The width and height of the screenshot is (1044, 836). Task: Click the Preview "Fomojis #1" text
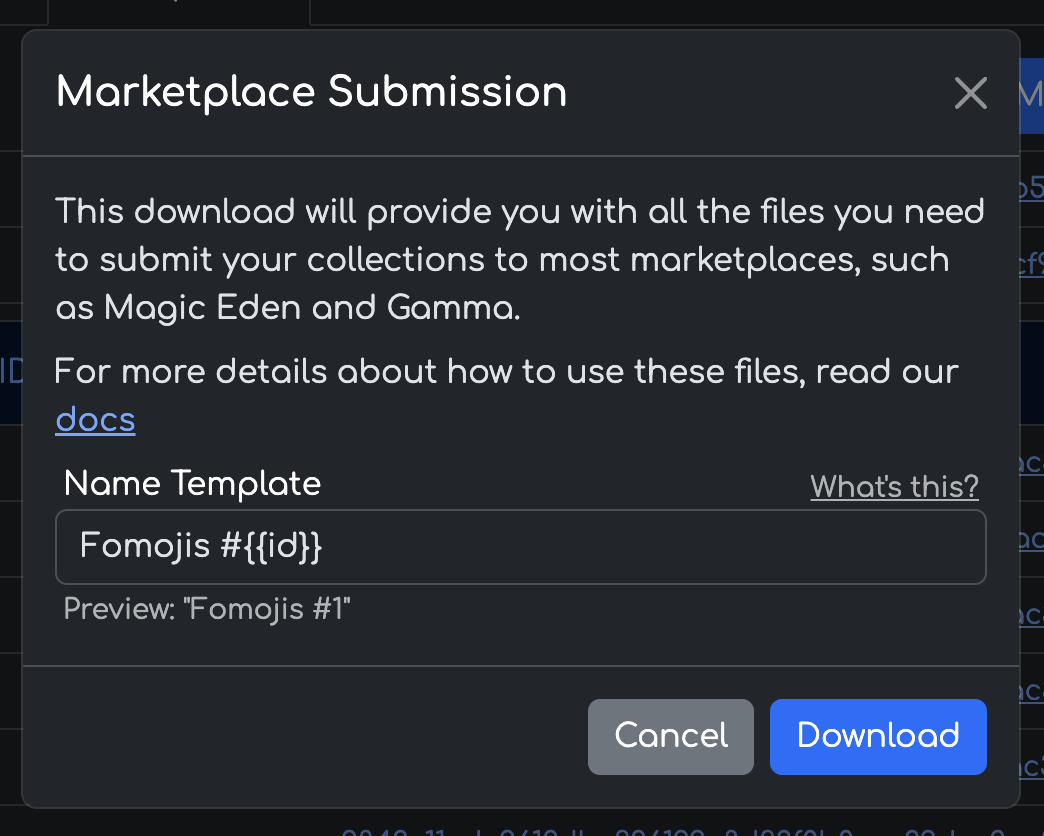[207, 609]
